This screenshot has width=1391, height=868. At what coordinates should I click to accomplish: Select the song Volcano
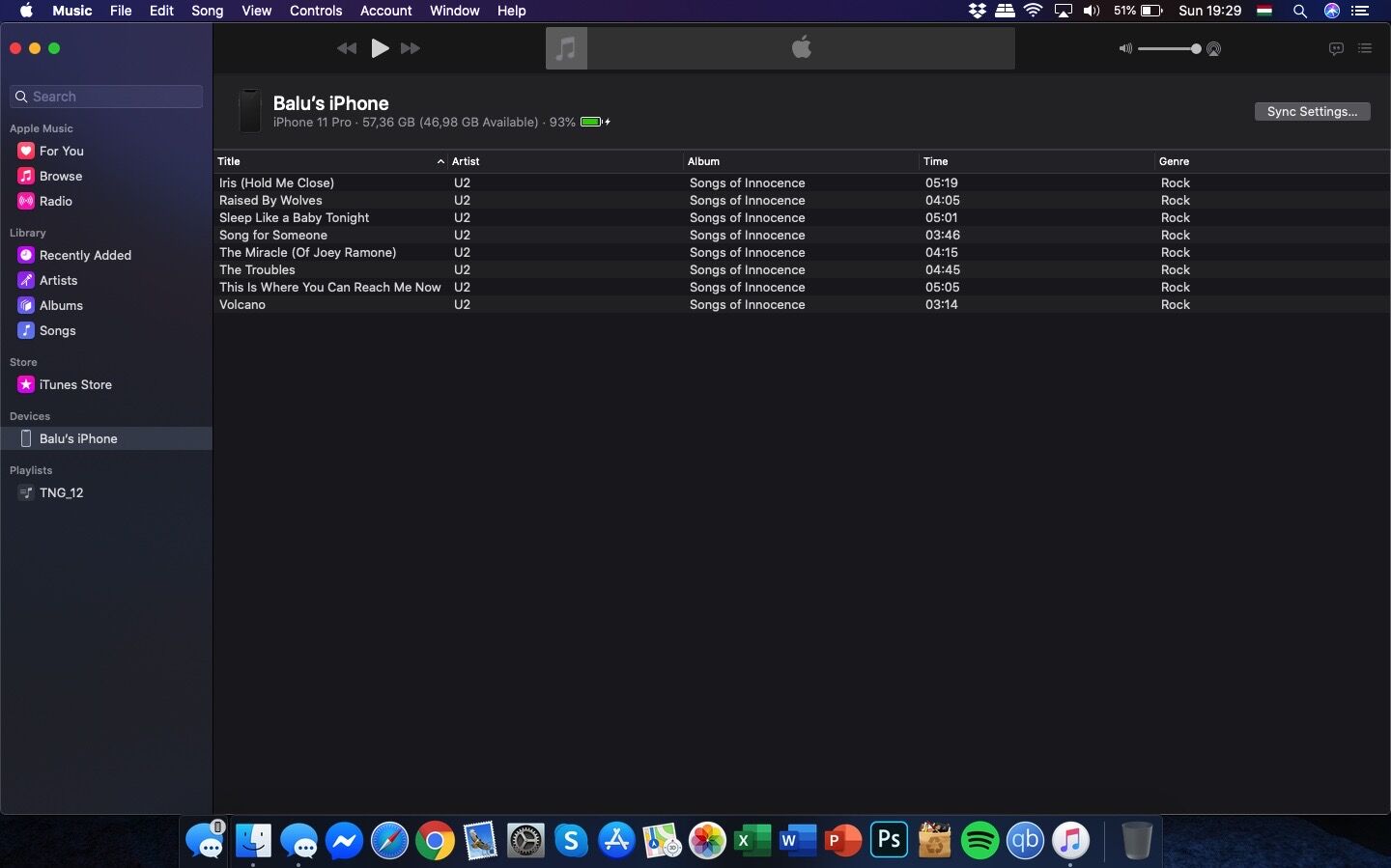[801, 304]
